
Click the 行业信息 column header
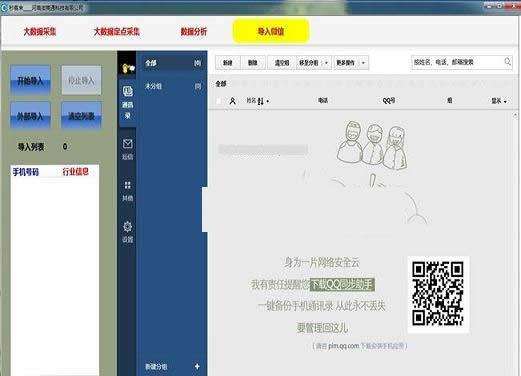click(x=76, y=172)
